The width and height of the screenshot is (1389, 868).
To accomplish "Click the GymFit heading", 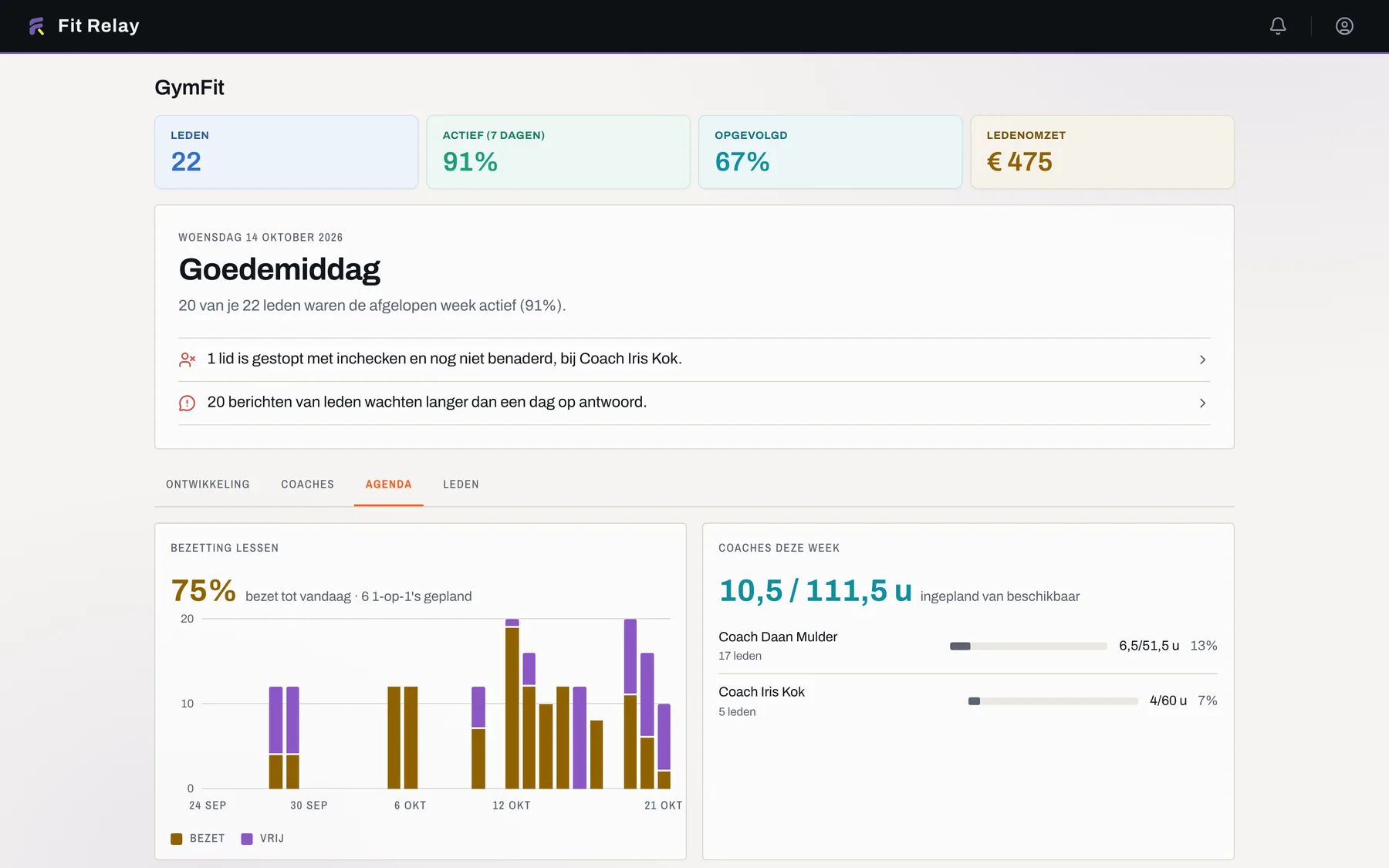I will [189, 87].
